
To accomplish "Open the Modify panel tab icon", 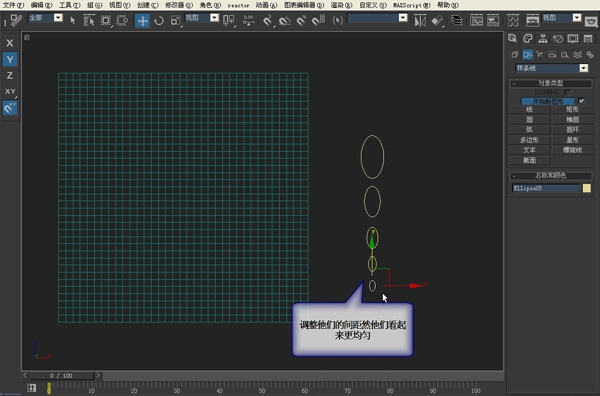I will [528, 39].
